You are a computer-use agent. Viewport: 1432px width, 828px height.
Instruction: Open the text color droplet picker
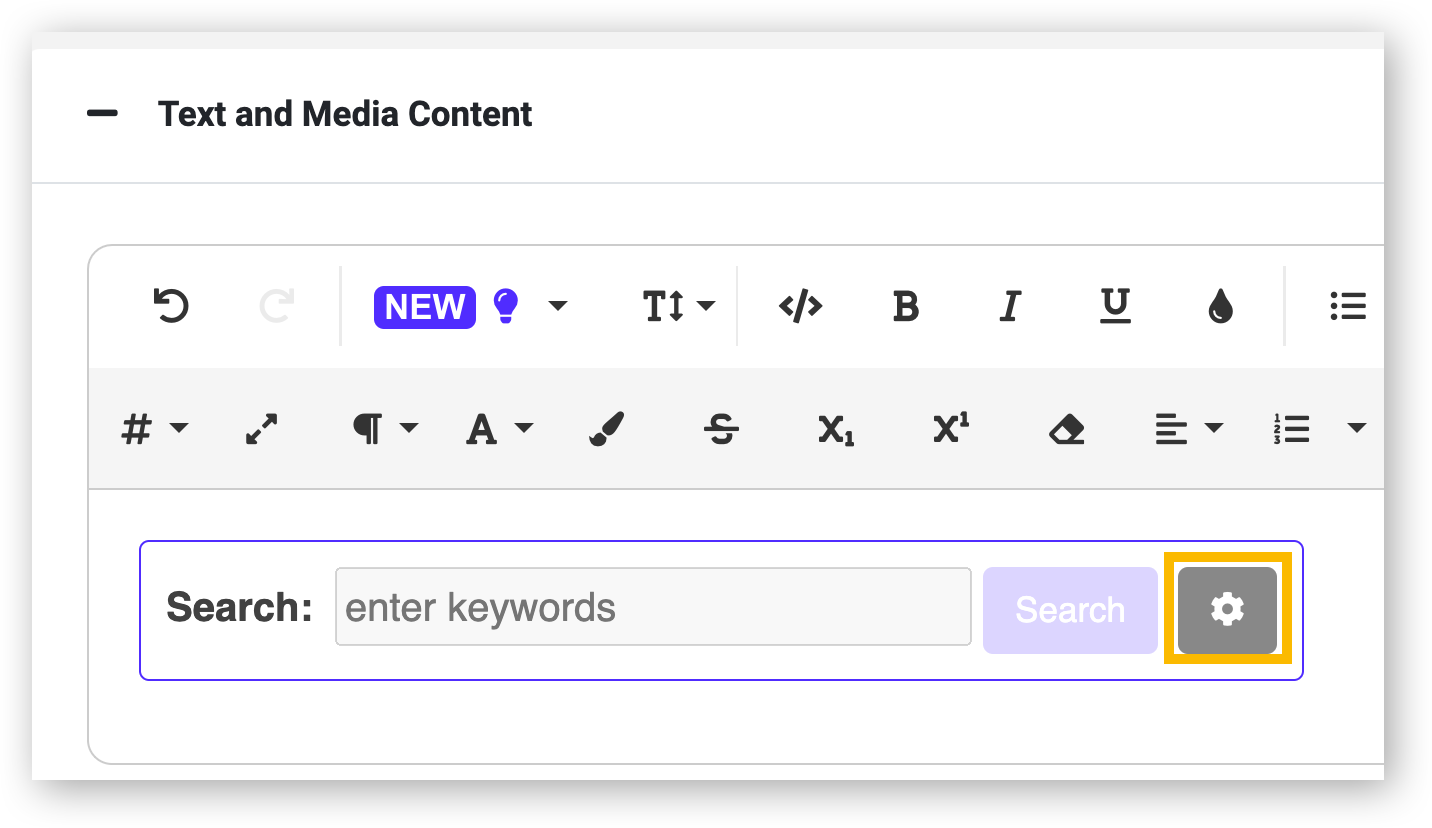click(1220, 306)
